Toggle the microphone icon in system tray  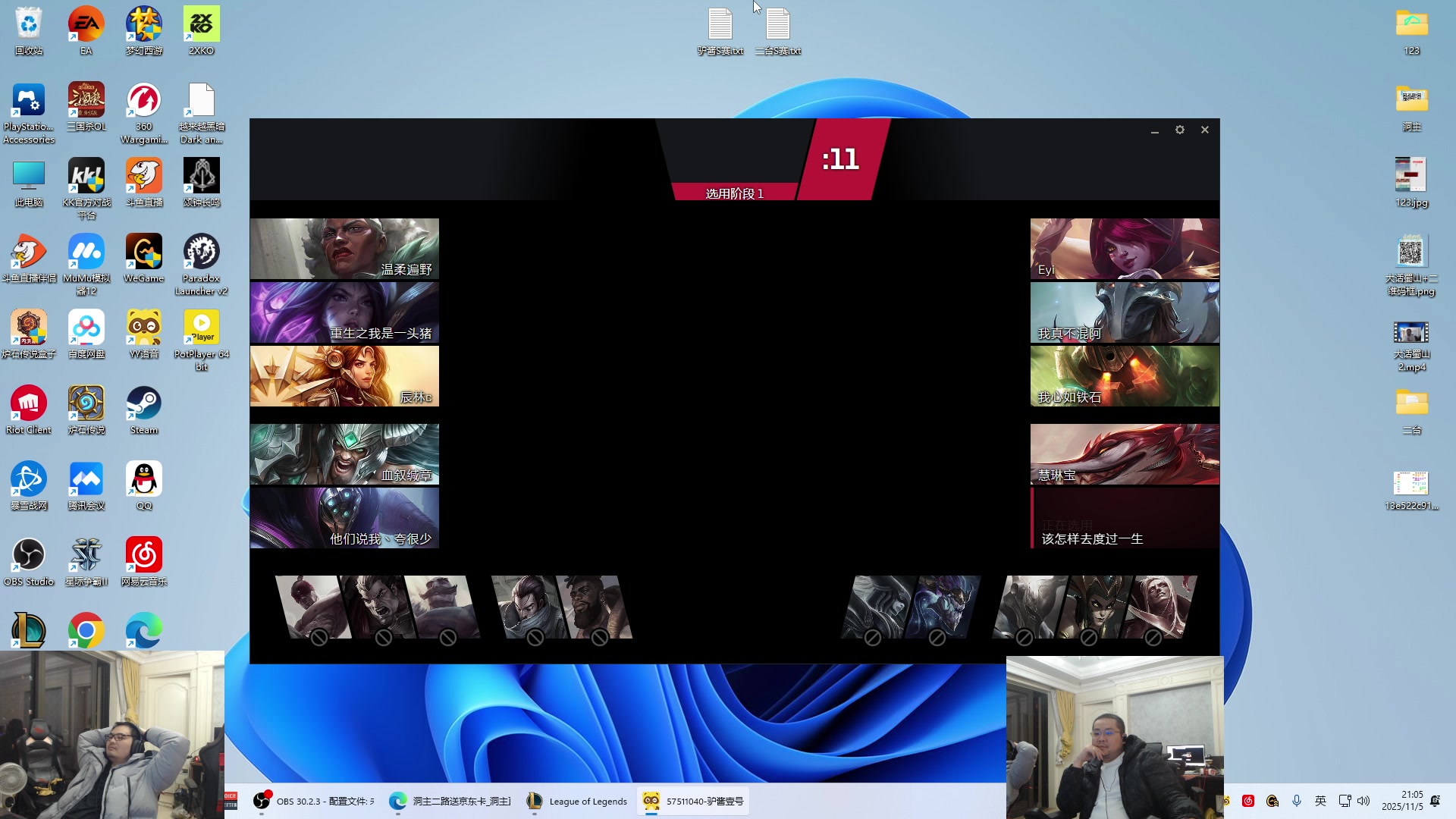pyautogui.click(x=1297, y=801)
